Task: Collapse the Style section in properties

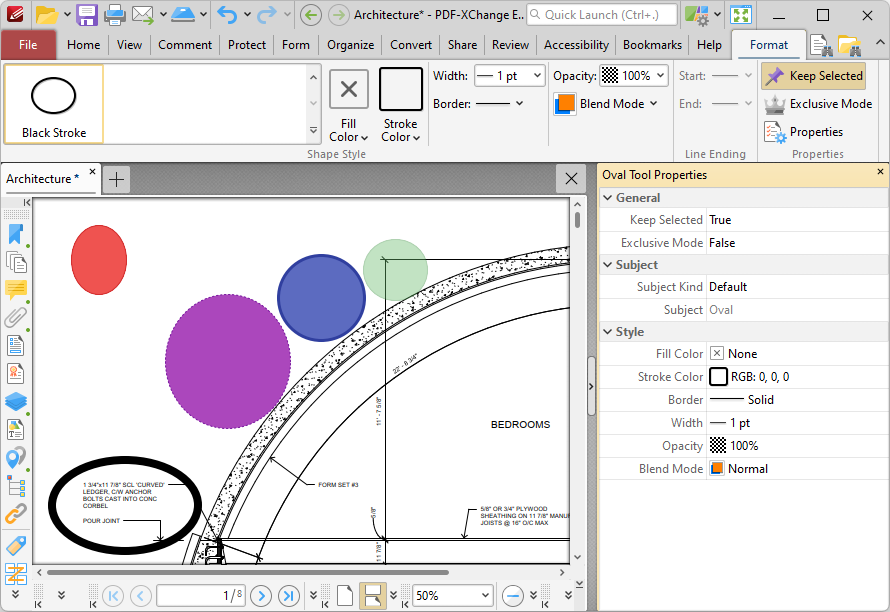Action: coord(608,332)
